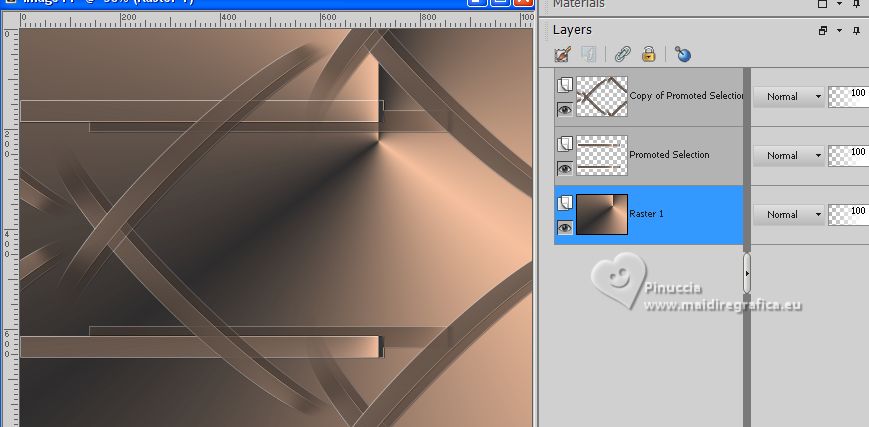Expand layers pane using splitter arrow handle
Viewport: 869px width, 427px height.
pyautogui.click(x=747, y=273)
